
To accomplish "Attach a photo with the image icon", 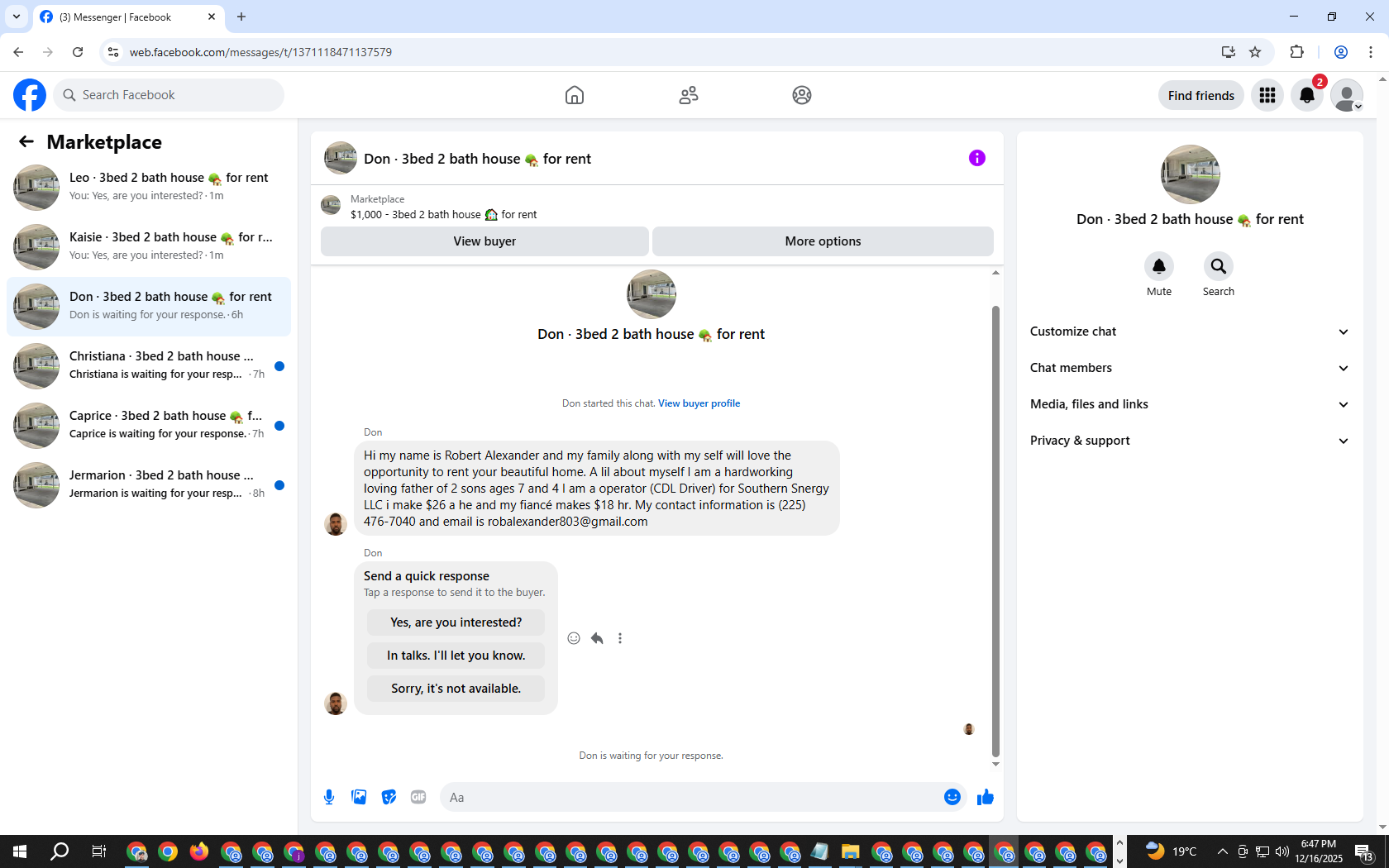I will tap(359, 797).
